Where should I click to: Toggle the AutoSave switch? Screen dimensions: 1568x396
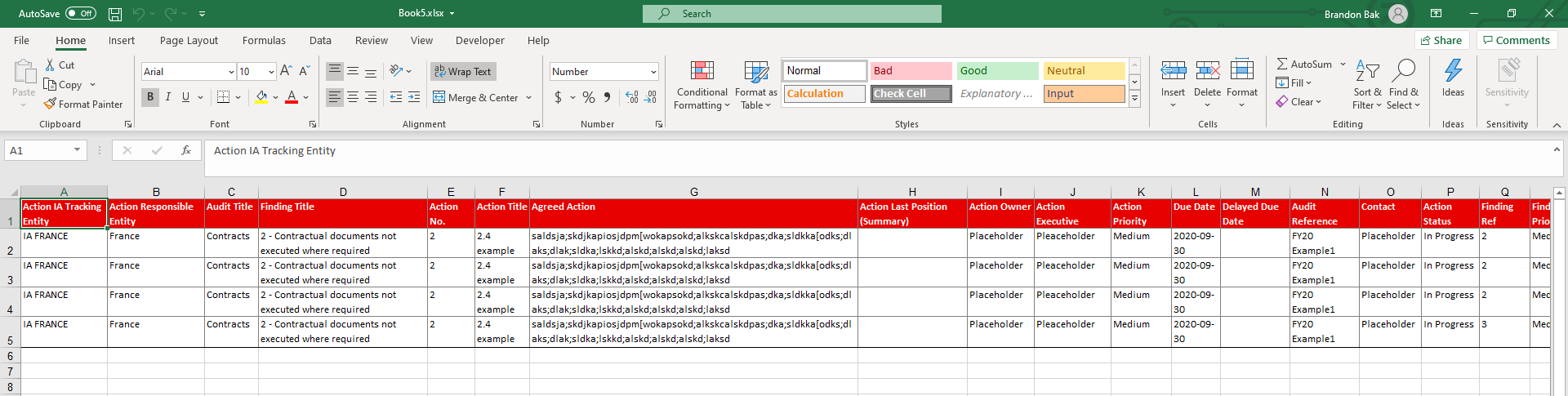click(80, 14)
